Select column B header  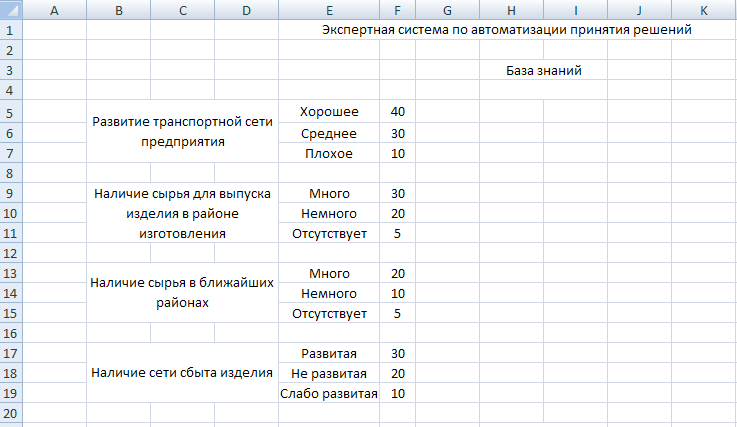(x=118, y=10)
